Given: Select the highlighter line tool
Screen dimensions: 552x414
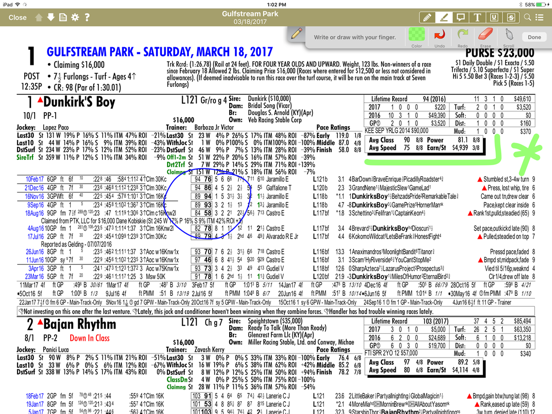Looking at the screenshot, I should 444,17.
